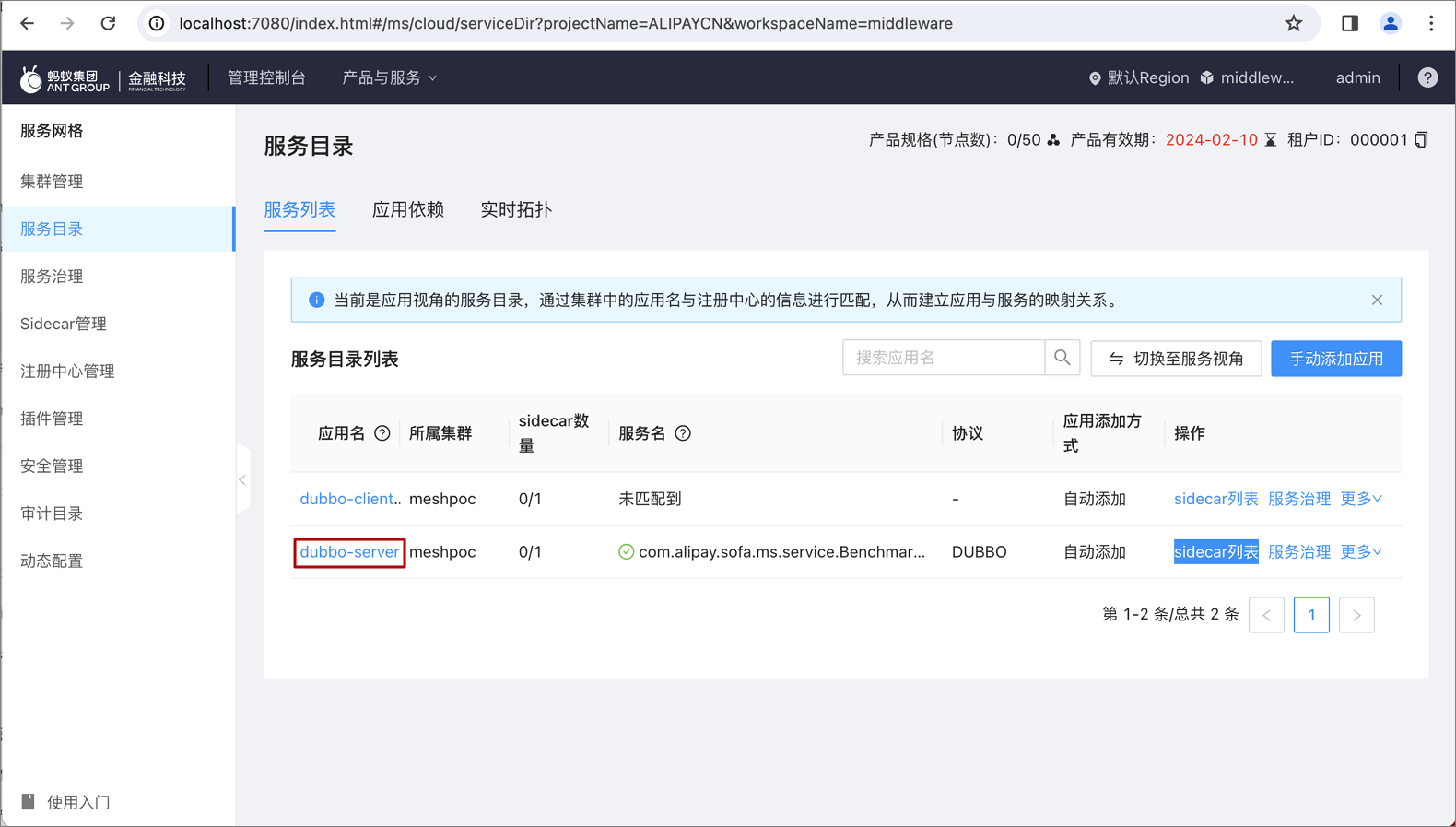This screenshot has width=1456, height=827.
Task: Open the browser profile avatar
Action: [1391, 23]
